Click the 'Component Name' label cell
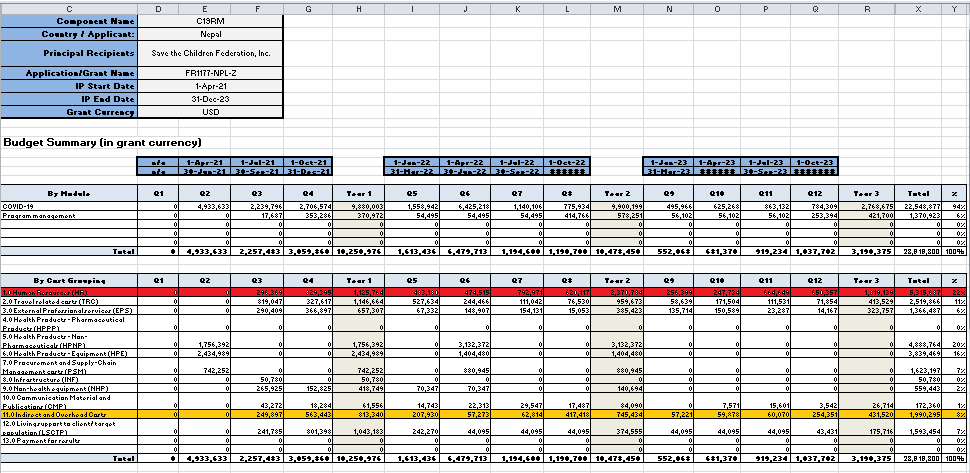 tap(68, 21)
